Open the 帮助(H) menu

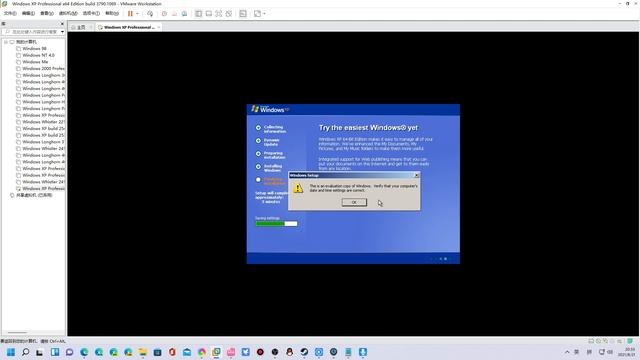[112, 13]
